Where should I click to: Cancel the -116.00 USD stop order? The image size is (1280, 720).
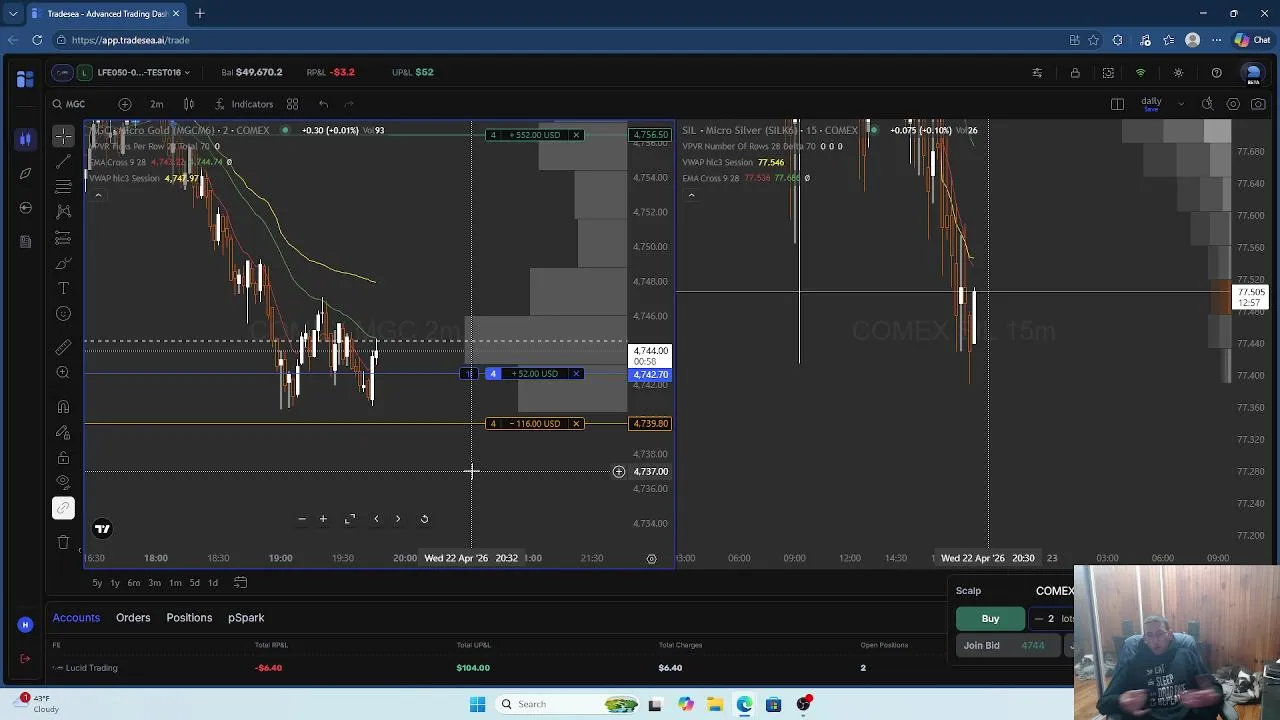[576, 424]
